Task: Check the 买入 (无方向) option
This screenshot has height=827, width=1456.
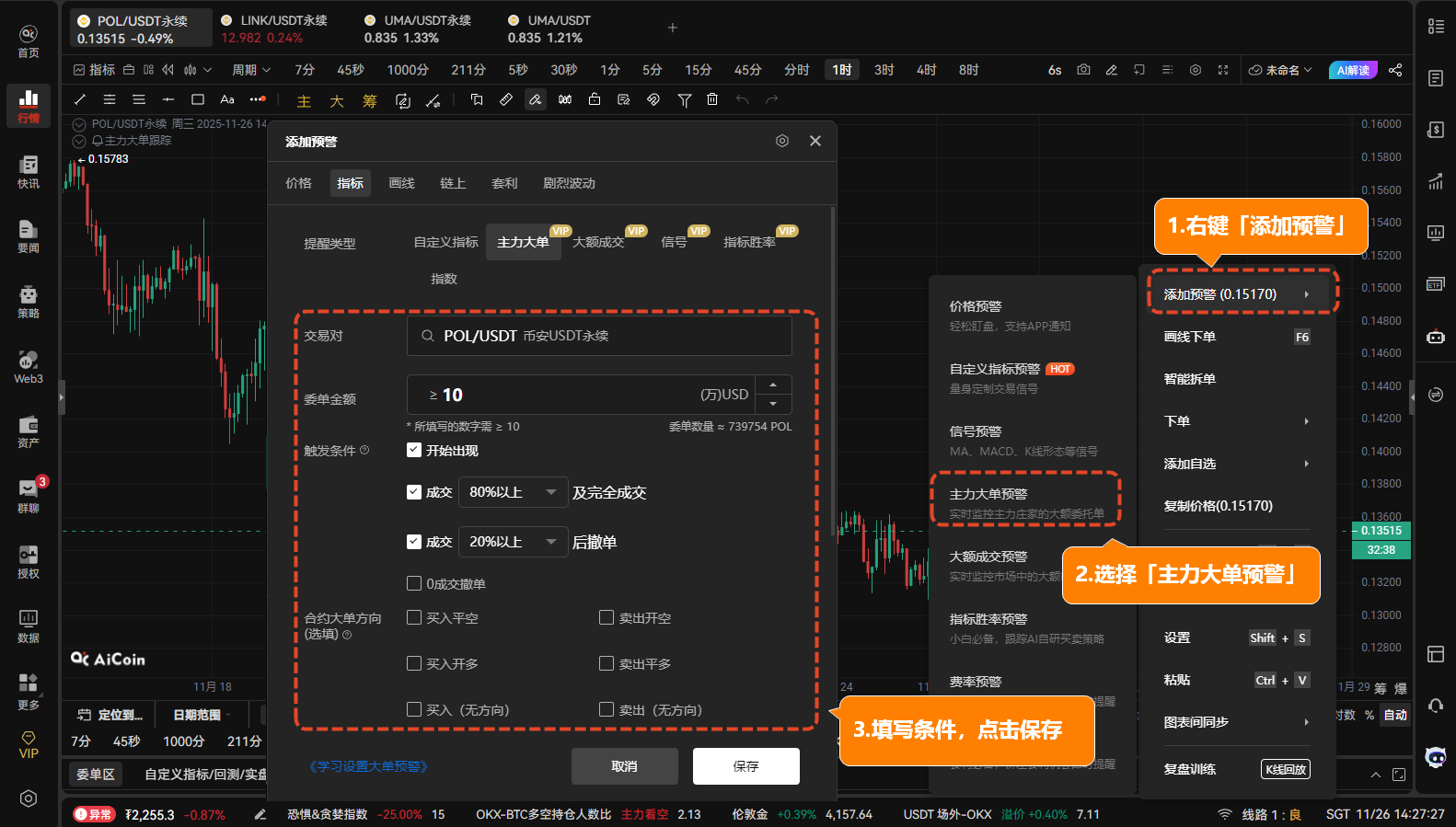Action: tap(414, 709)
